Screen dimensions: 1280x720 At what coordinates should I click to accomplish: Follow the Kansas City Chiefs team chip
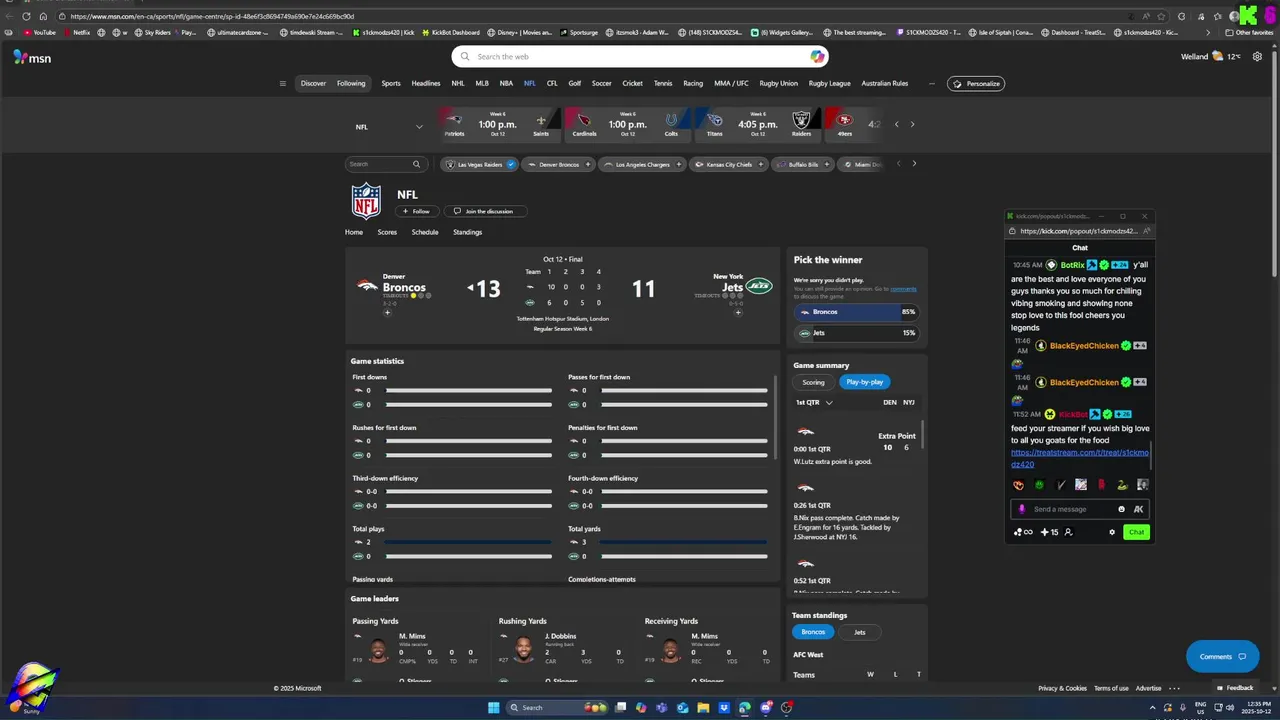(729, 164)
